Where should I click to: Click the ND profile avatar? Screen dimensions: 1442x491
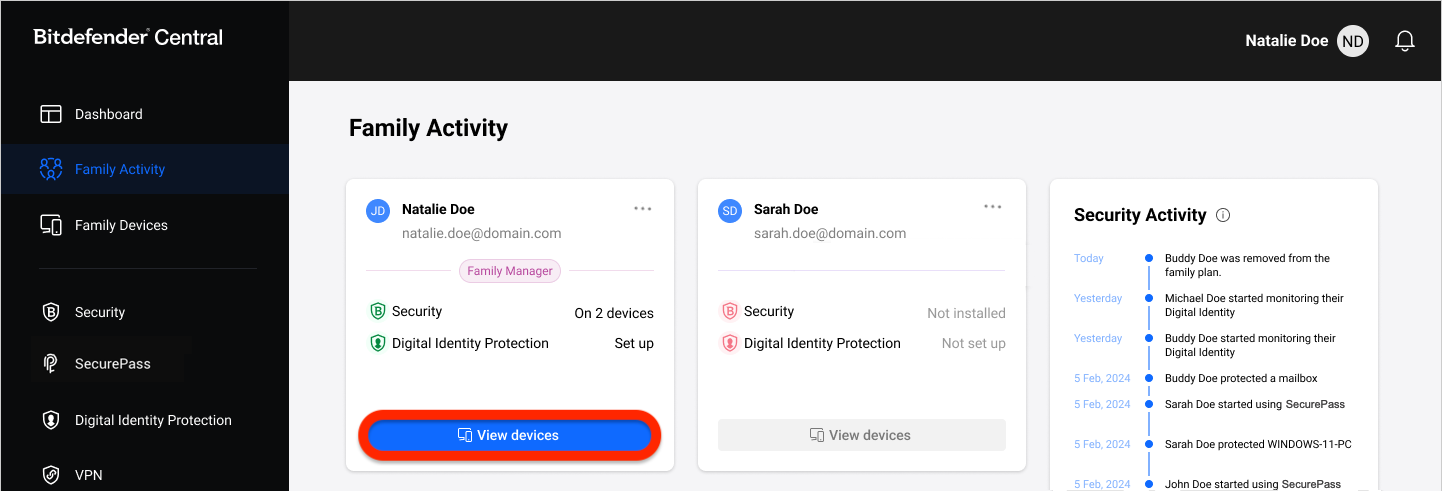point(1353,41)
